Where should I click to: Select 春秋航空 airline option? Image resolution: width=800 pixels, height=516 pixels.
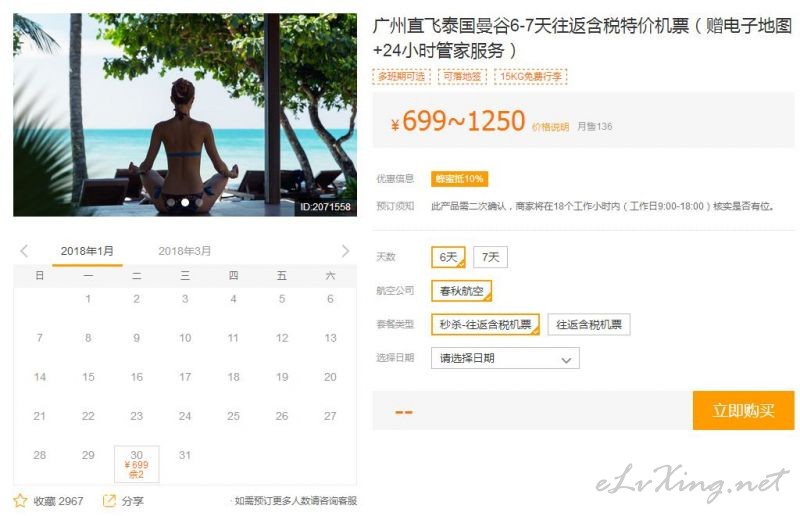click(x=461, y=291)
